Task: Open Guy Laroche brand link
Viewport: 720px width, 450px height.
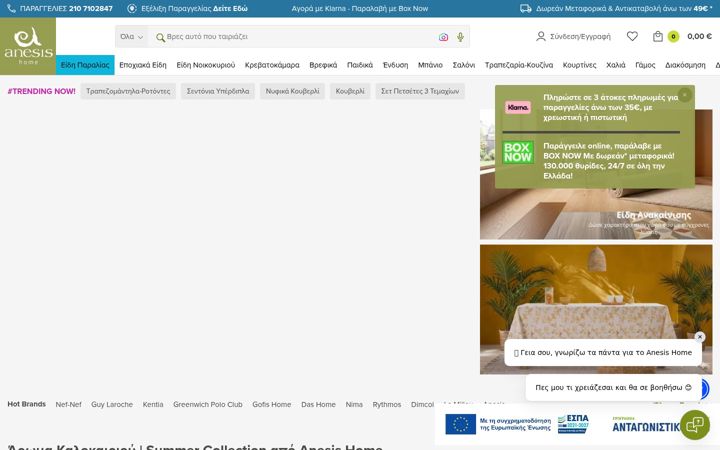Action: (x=112, y=405)
